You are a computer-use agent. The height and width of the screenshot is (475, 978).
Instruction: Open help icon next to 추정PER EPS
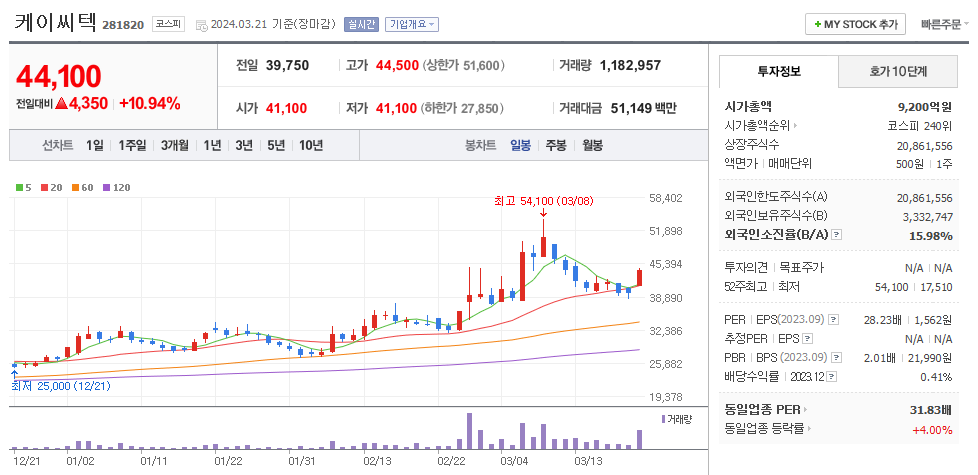tap(808, 339)
